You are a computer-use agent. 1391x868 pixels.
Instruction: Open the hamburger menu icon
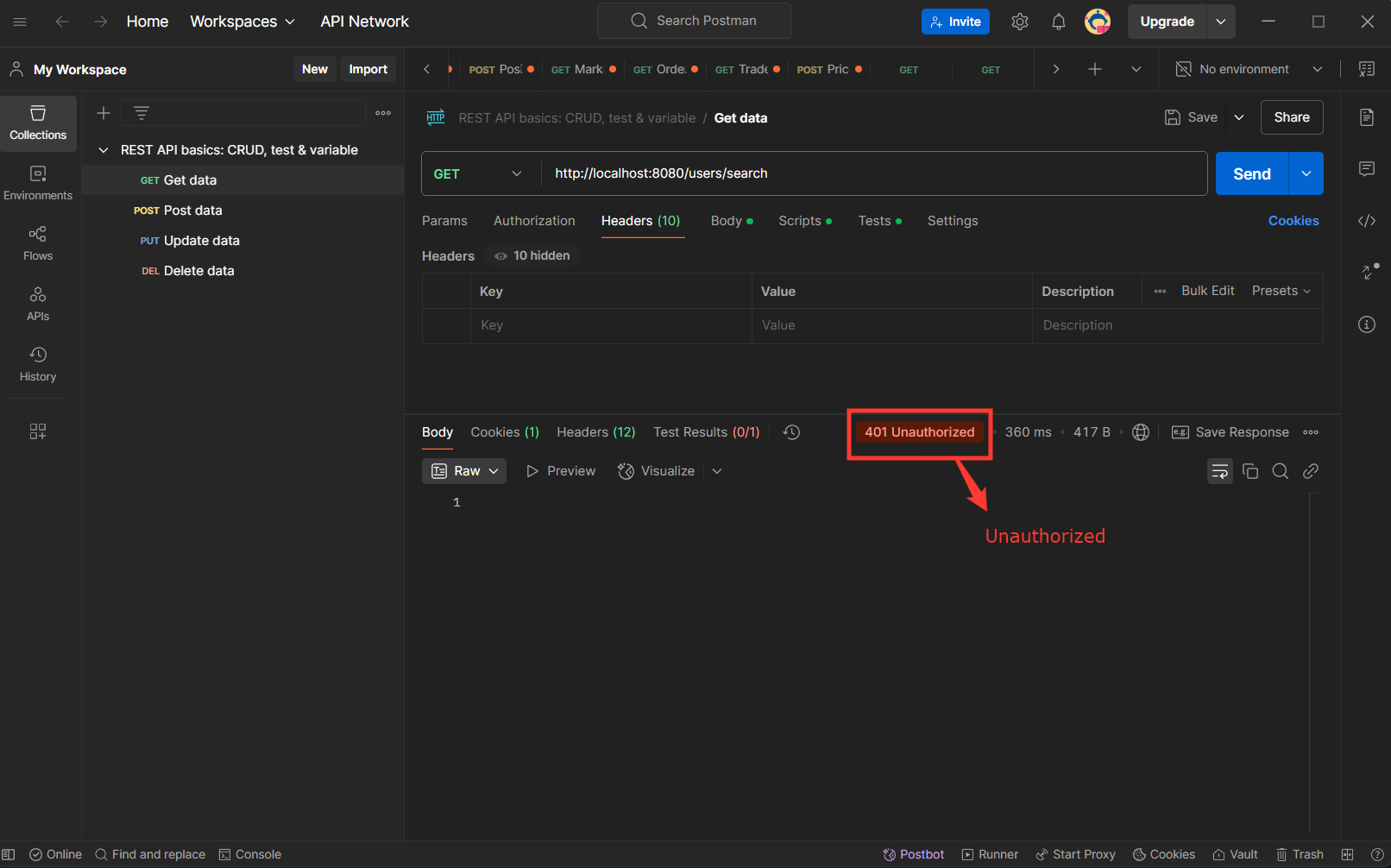click(x=20, y=22)
